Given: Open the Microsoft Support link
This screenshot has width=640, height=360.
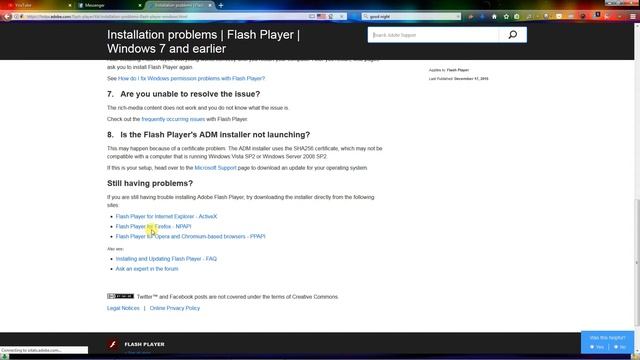Looking at the screenshot, I should click(x=215, y=168).
